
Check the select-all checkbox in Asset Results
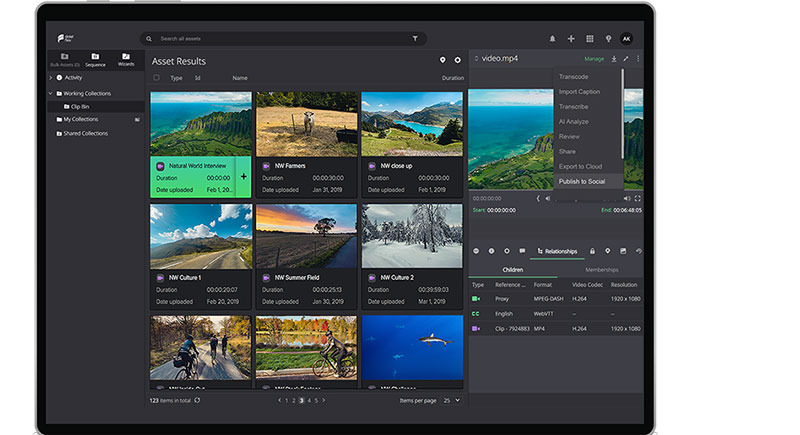[156, 77]
